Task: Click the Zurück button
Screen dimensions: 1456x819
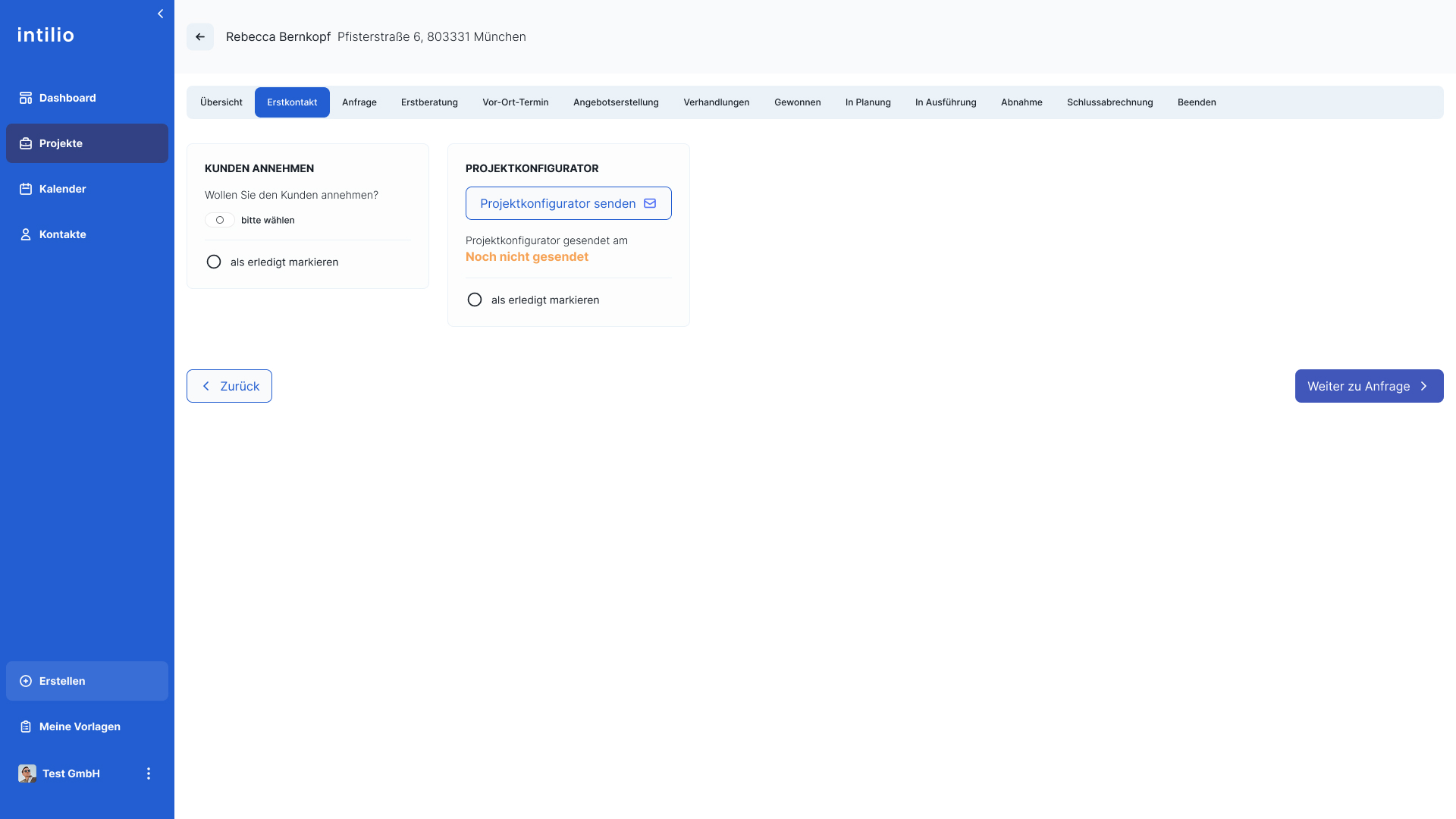Action: (x=229, y=386)
